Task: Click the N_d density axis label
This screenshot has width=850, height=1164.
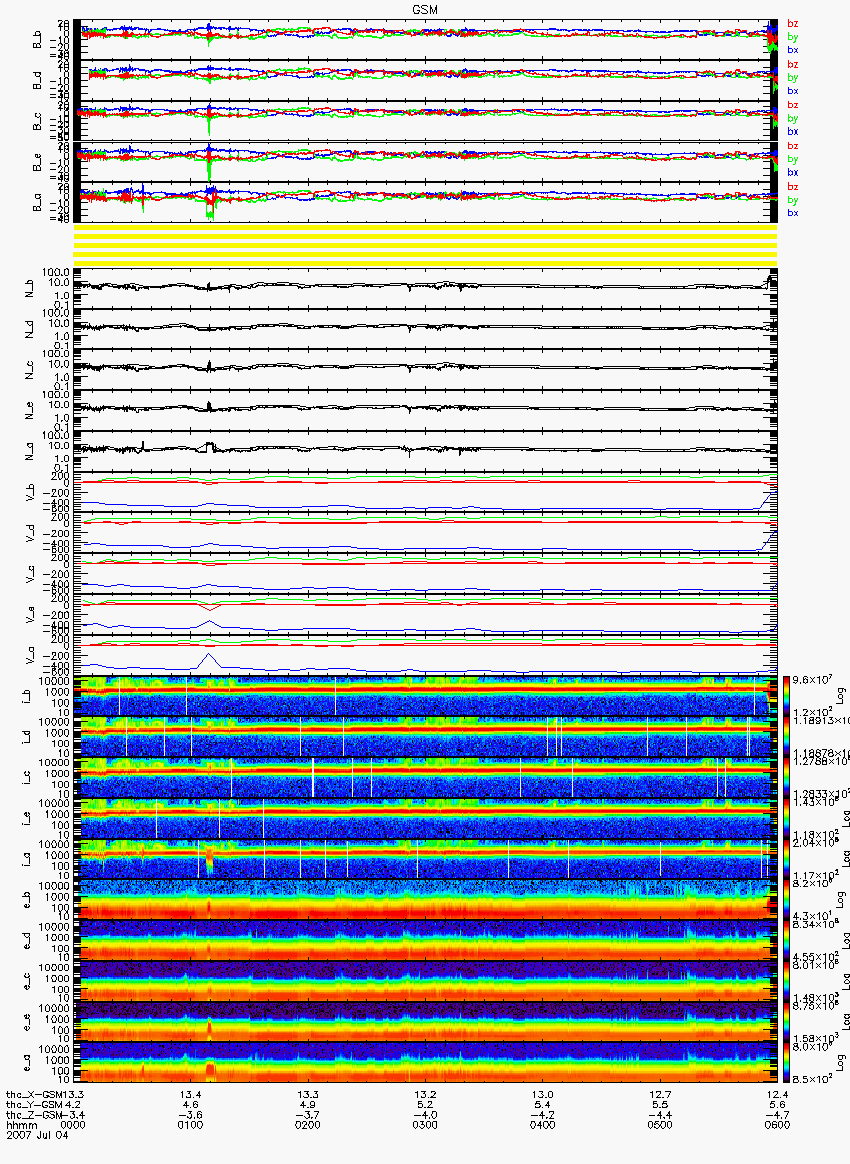Action: click(x=30, y=330)
